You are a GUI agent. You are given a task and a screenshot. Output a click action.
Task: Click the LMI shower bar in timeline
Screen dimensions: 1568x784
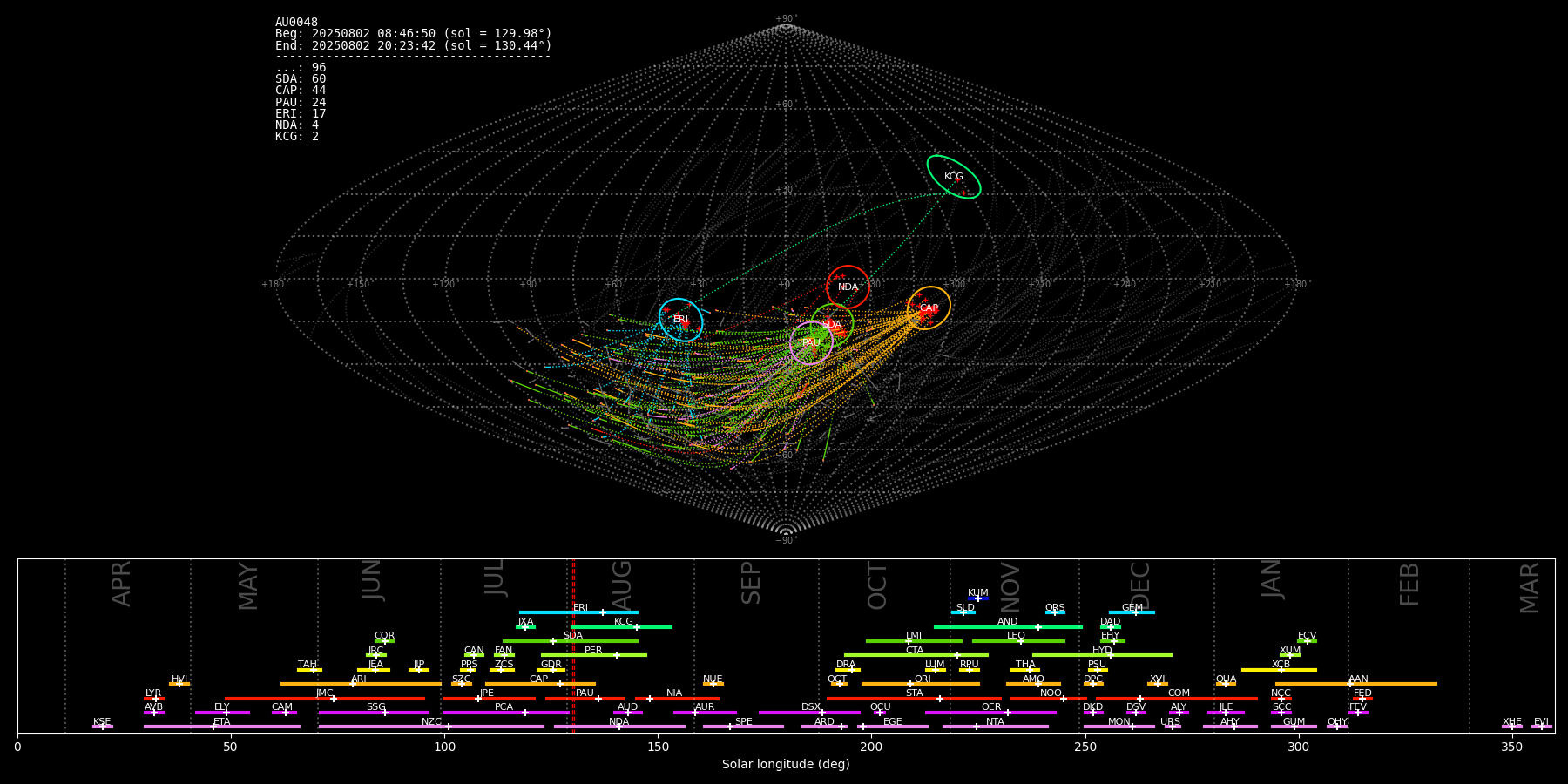914,641
